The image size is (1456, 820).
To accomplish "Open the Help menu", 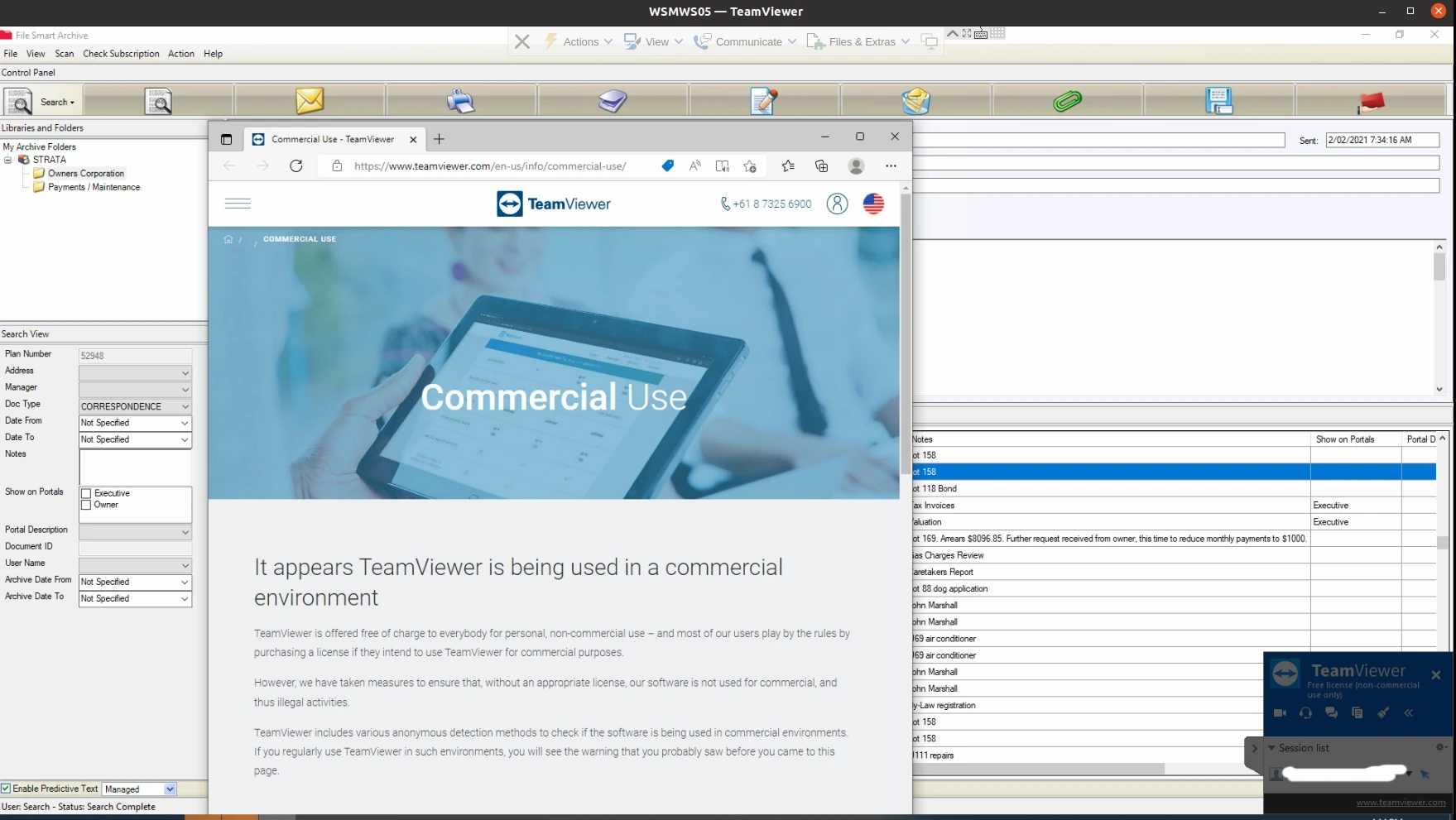I will coord(213,54).
